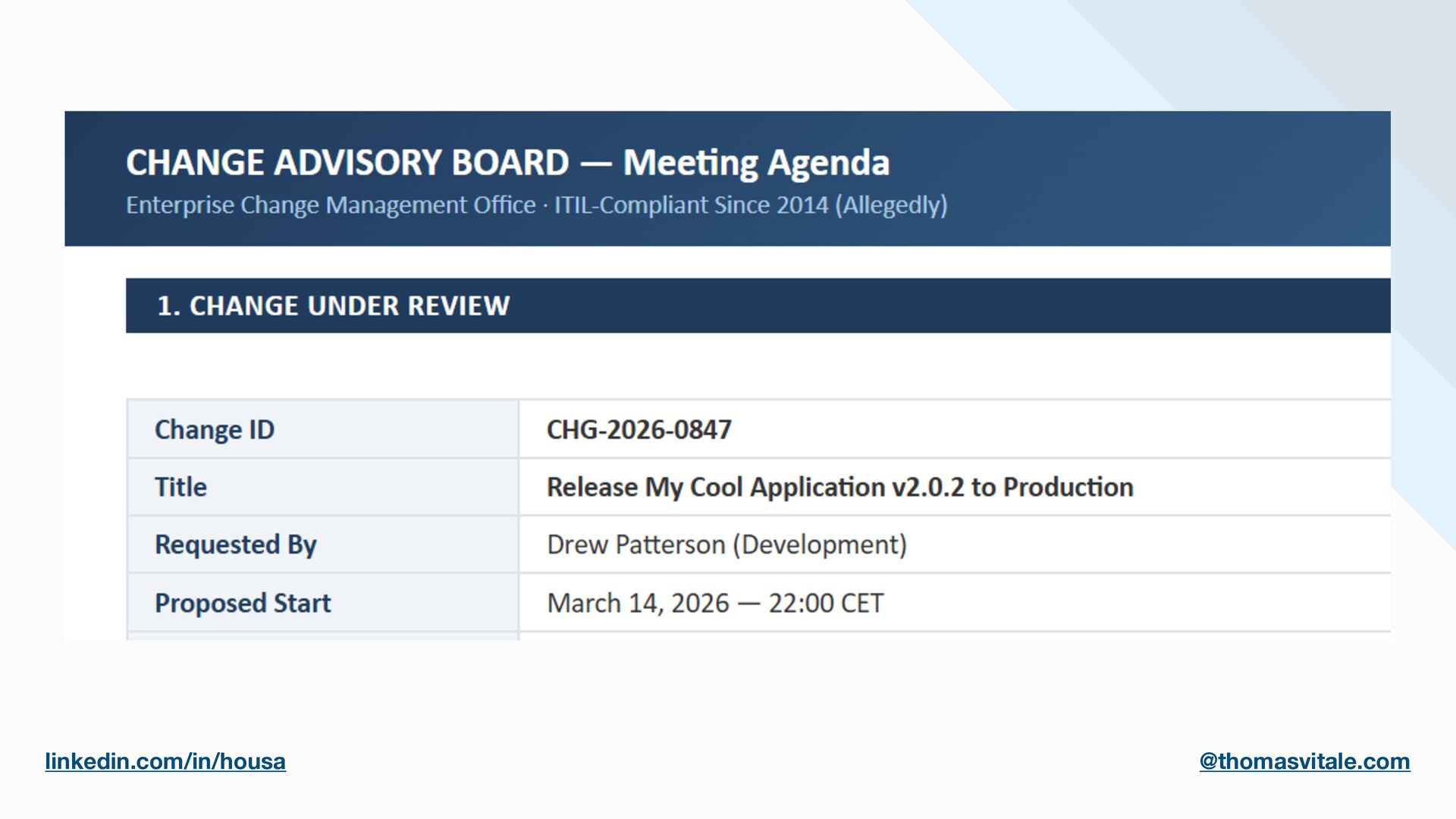
Task: Click the ITIL-Compliant Since 2014 text
Action: point(691,206)
